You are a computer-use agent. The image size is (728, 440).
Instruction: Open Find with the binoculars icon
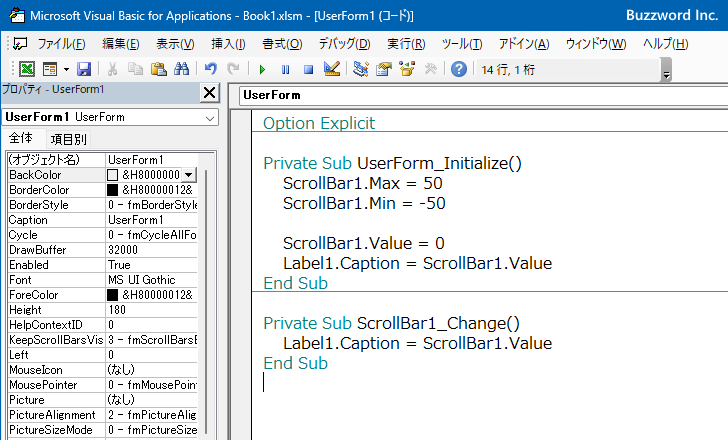coord(182,69)
